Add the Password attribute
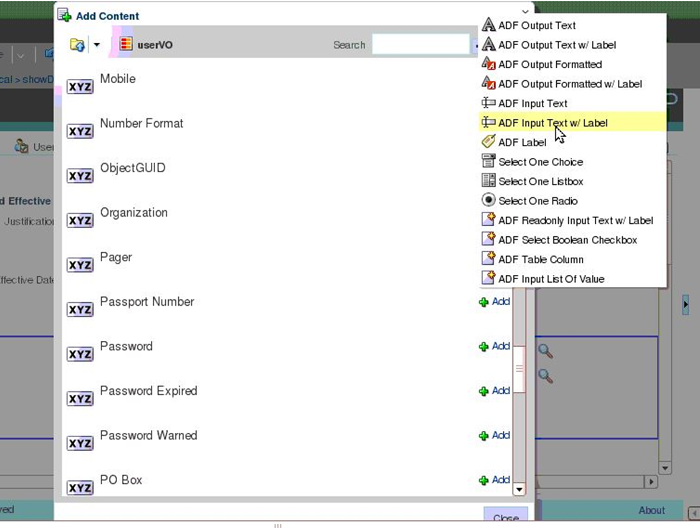Image resolution: width=700 pixels, height=529 pixels. click(494, 346)
